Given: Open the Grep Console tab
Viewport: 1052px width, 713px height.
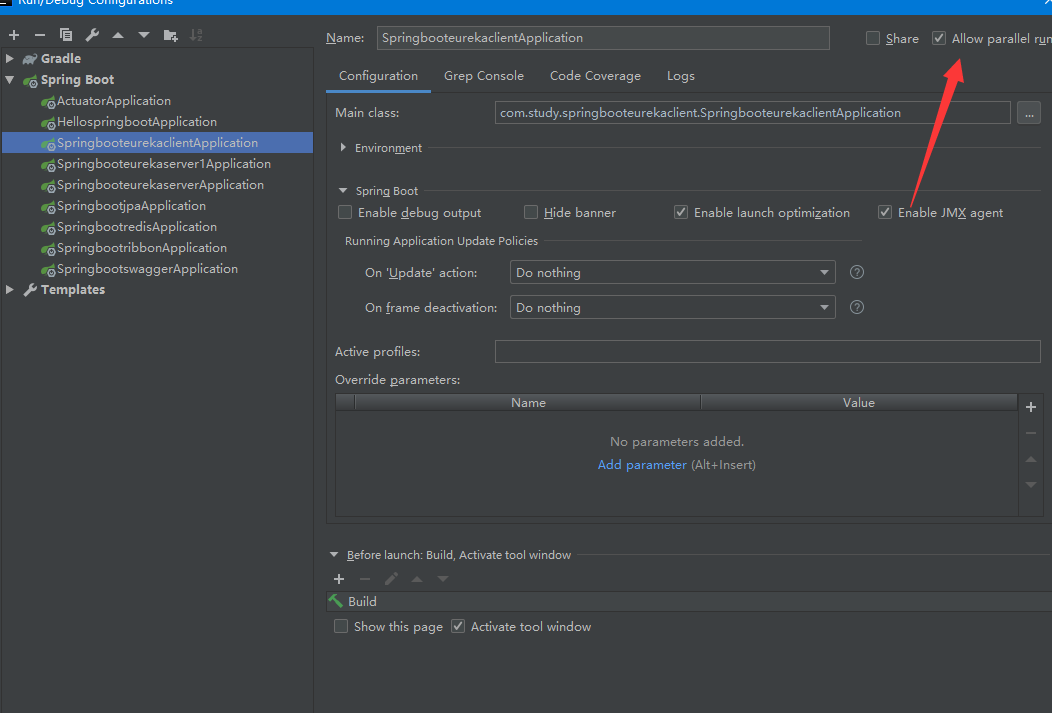Looking at the screenshot, I should (484, 76).
